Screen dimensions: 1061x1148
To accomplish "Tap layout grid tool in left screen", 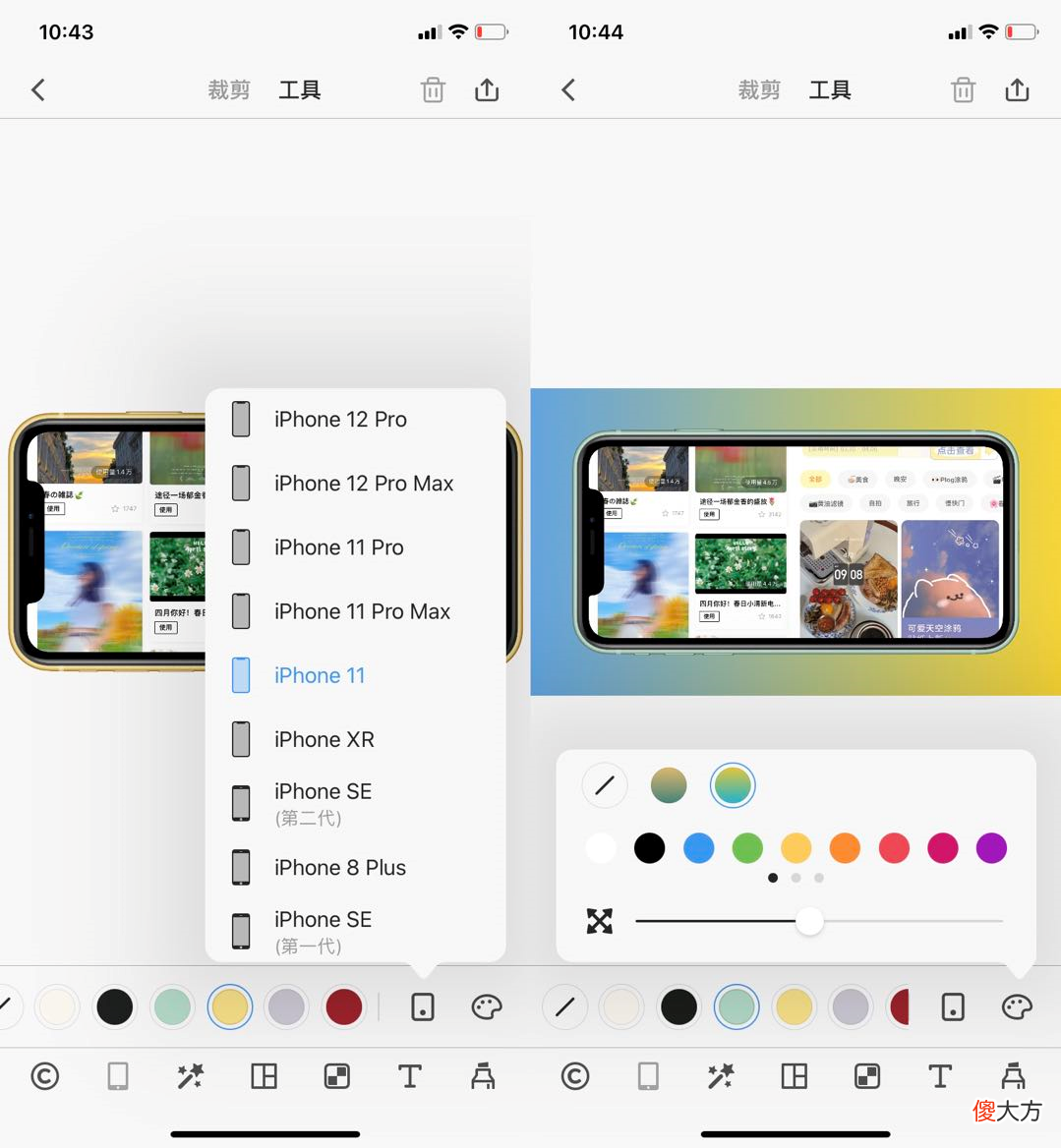I will [x=264, y=1077].
